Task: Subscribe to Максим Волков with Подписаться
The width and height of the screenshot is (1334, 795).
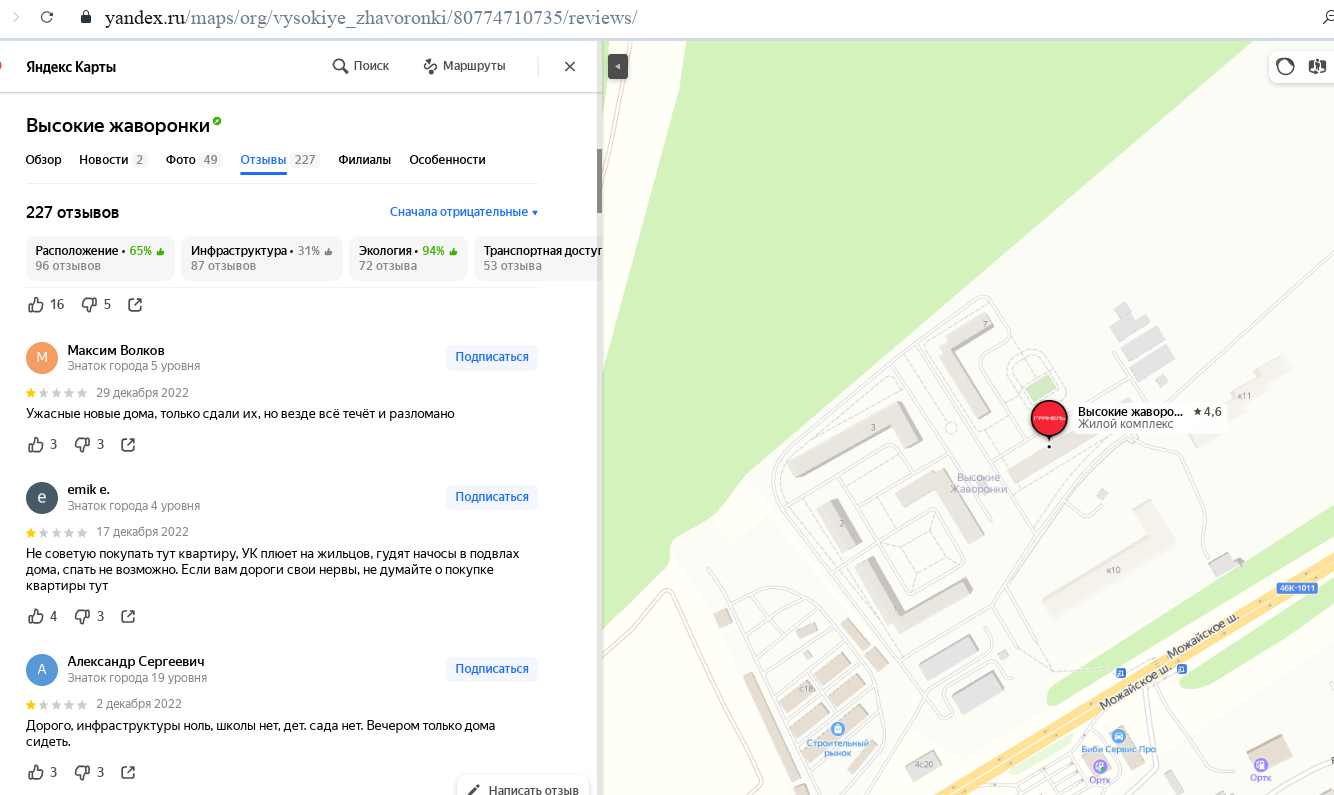Action: [x=492, y=357]
